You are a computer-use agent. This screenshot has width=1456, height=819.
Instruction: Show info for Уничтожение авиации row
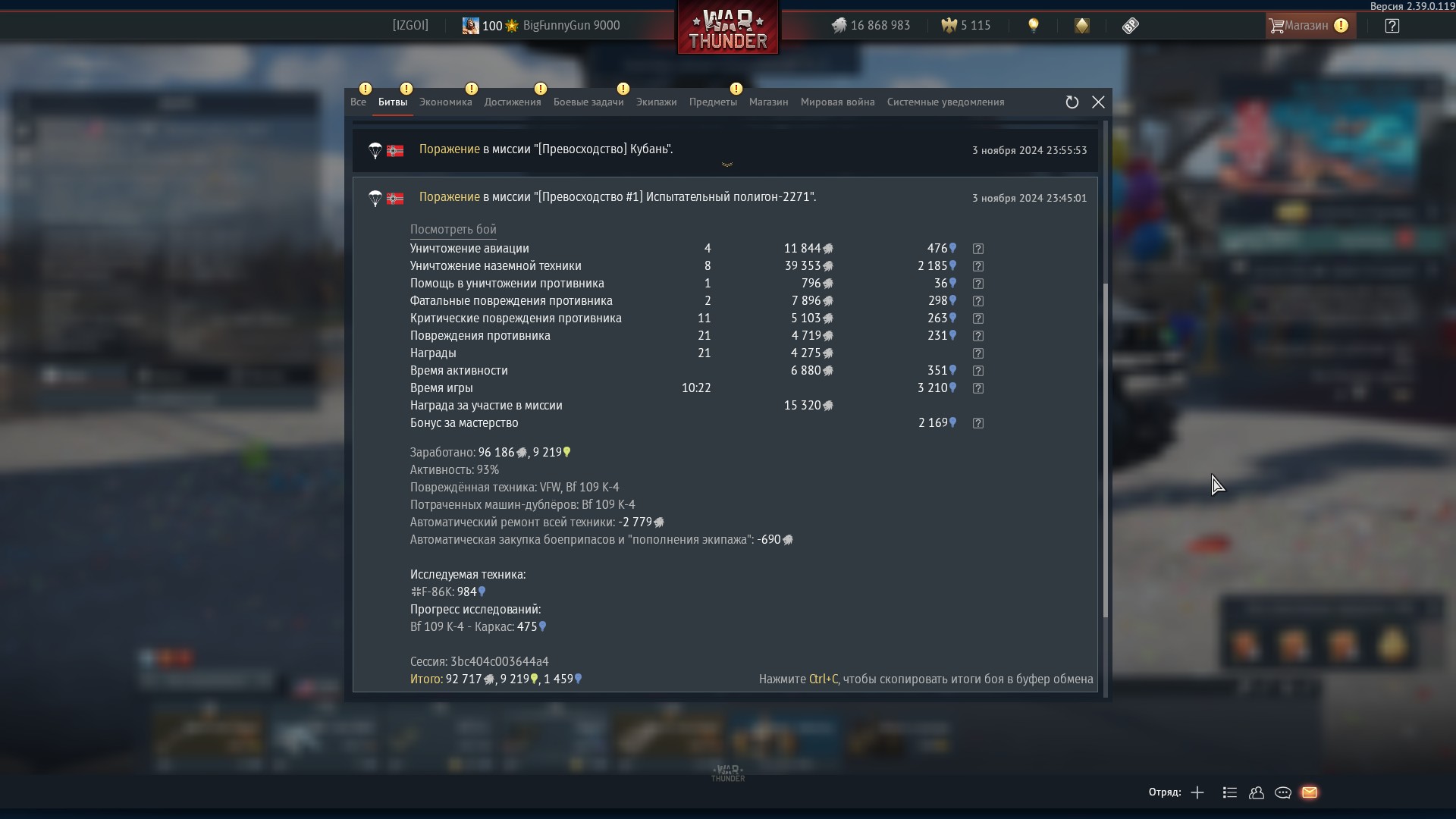978,249
